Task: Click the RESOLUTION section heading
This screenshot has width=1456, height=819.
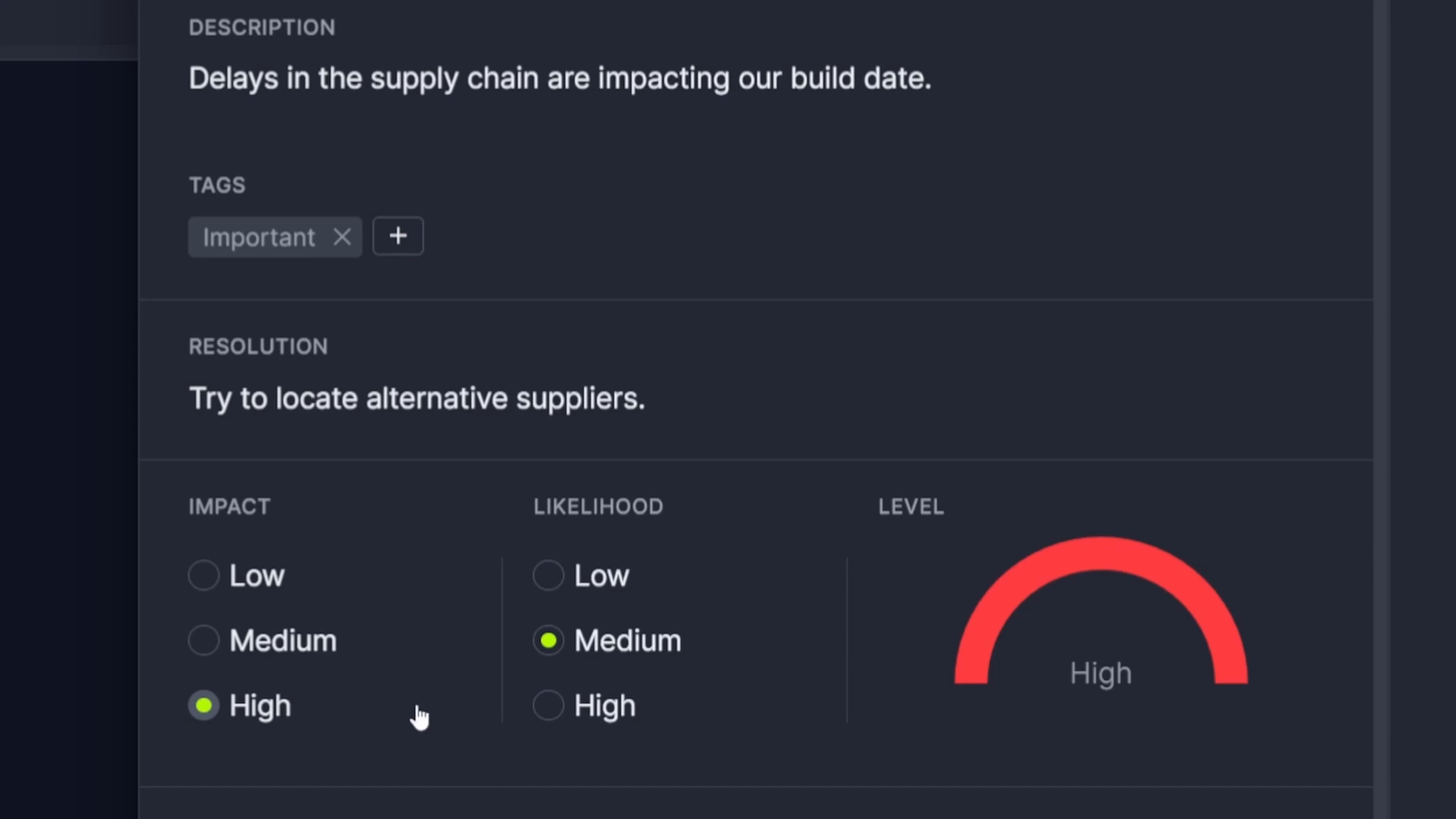Action: tap(258, 347)
